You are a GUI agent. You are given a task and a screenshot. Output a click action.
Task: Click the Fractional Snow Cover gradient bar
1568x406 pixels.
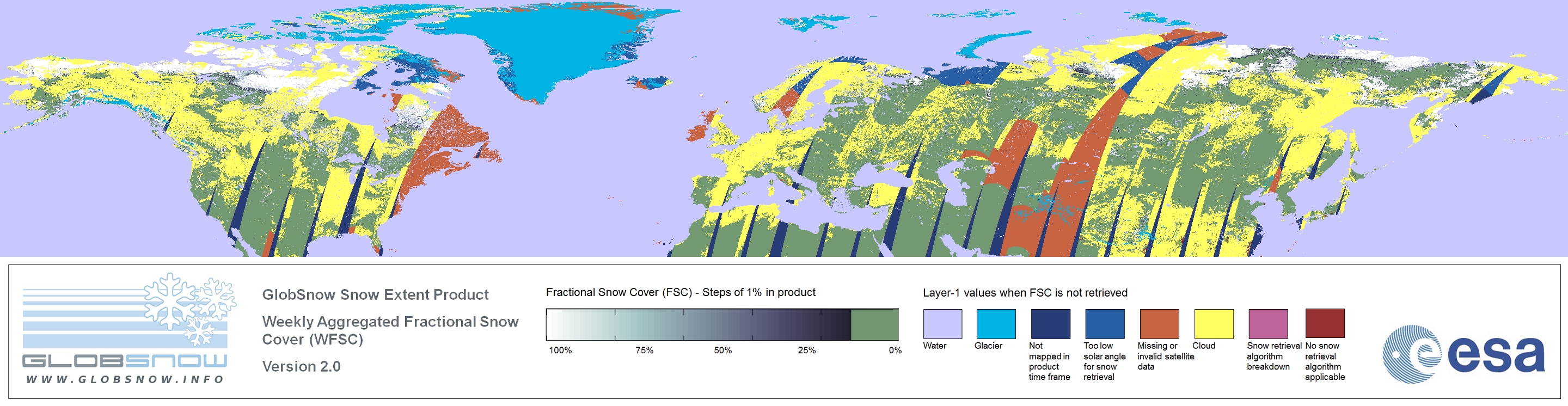722,324
